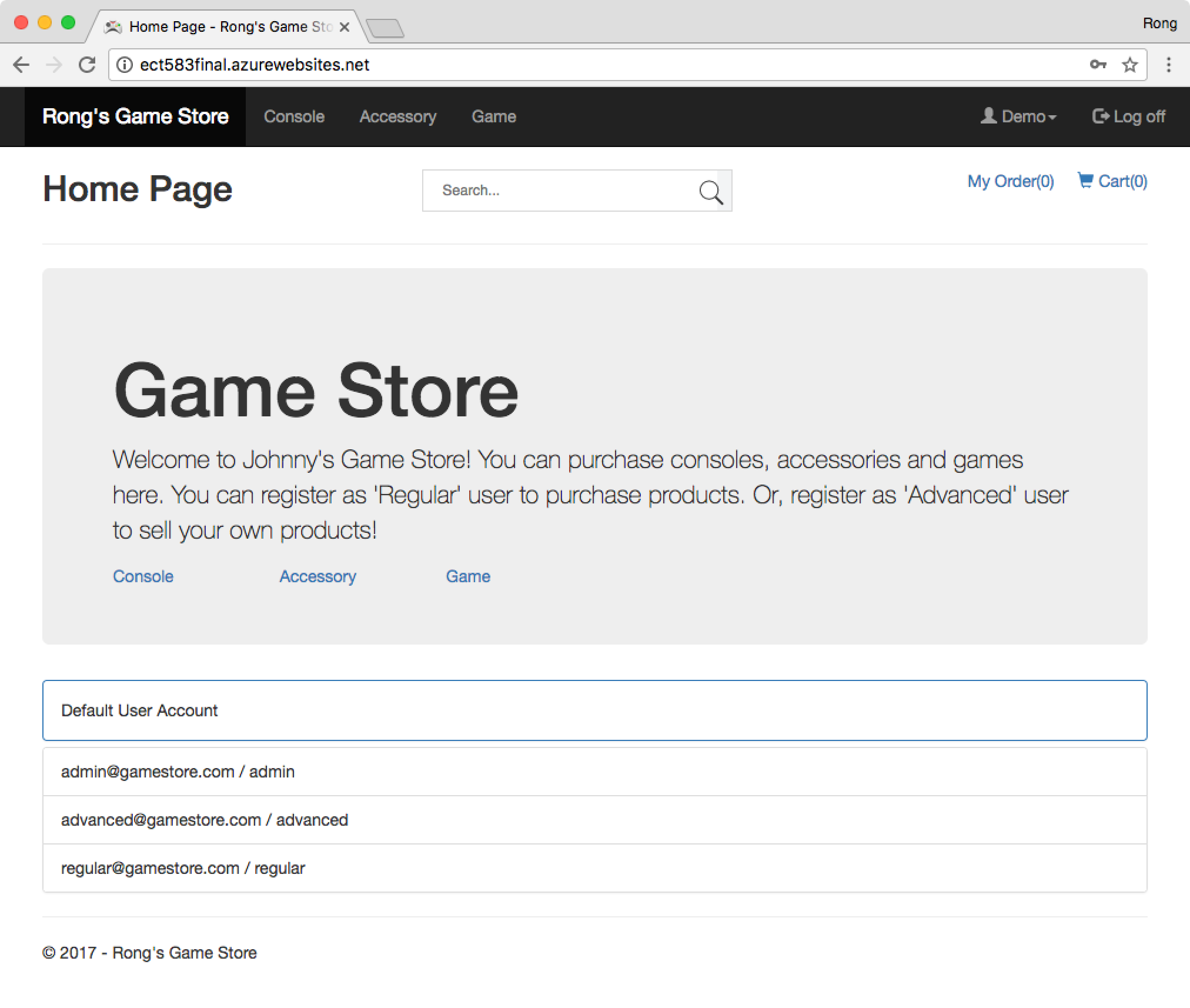Click the address bar URL

click(x=255, y=65)
